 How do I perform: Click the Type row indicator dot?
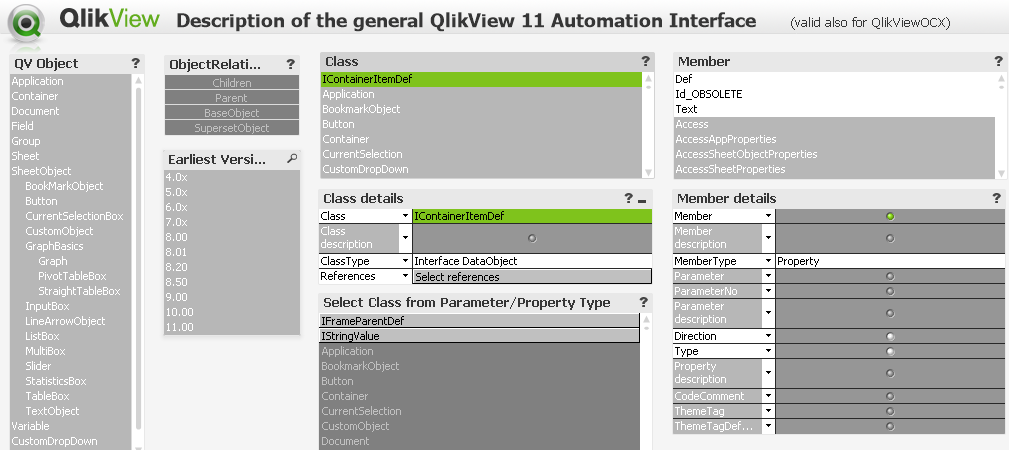890,352
